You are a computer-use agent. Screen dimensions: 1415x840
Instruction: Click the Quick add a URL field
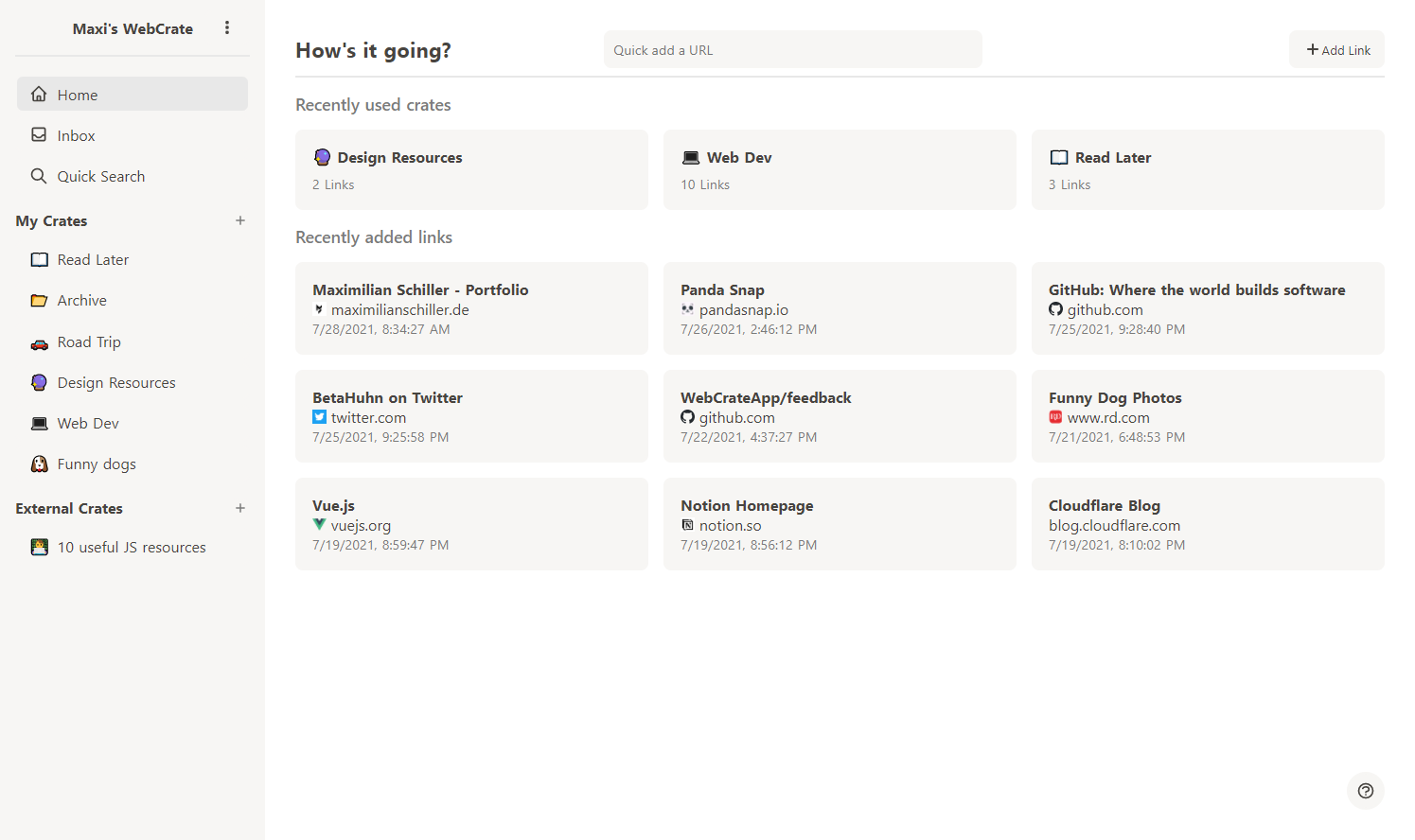point(792,49)
